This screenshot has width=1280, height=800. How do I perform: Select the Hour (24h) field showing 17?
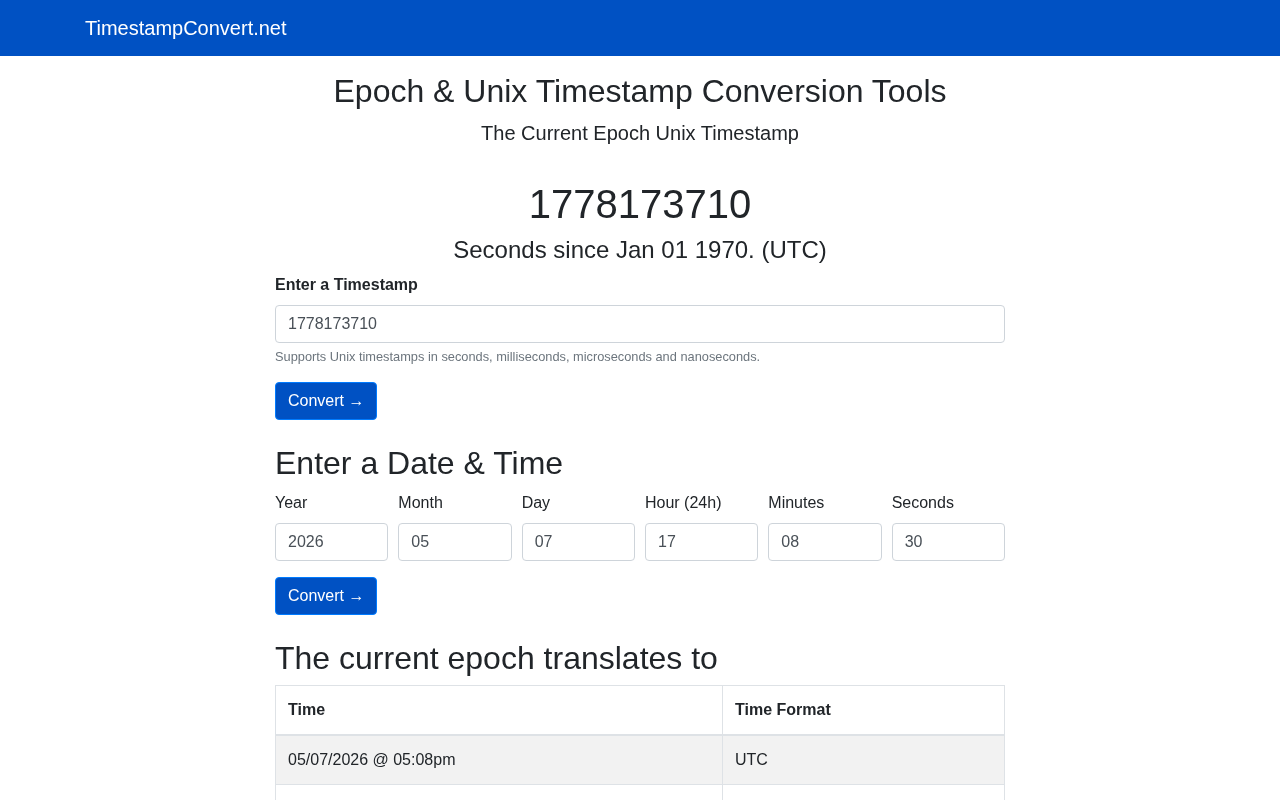click(x=701, y=542)
